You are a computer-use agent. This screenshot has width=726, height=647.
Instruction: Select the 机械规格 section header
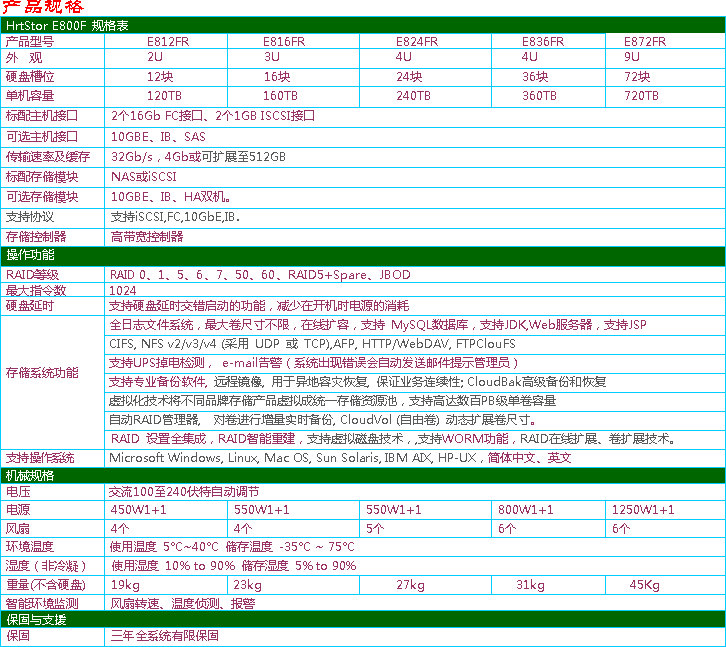tap(31, 475)
